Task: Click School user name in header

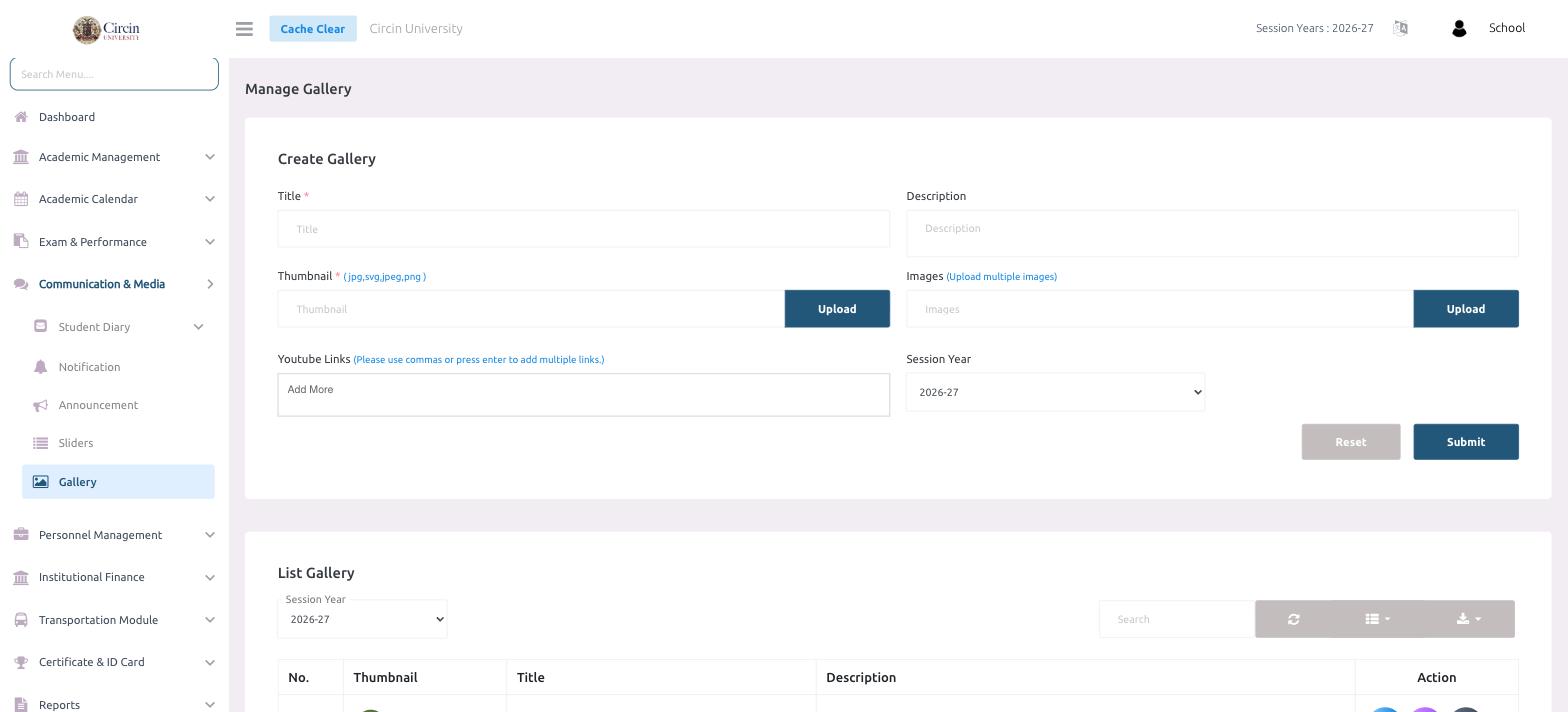Action: click(x=1507, y=28)
